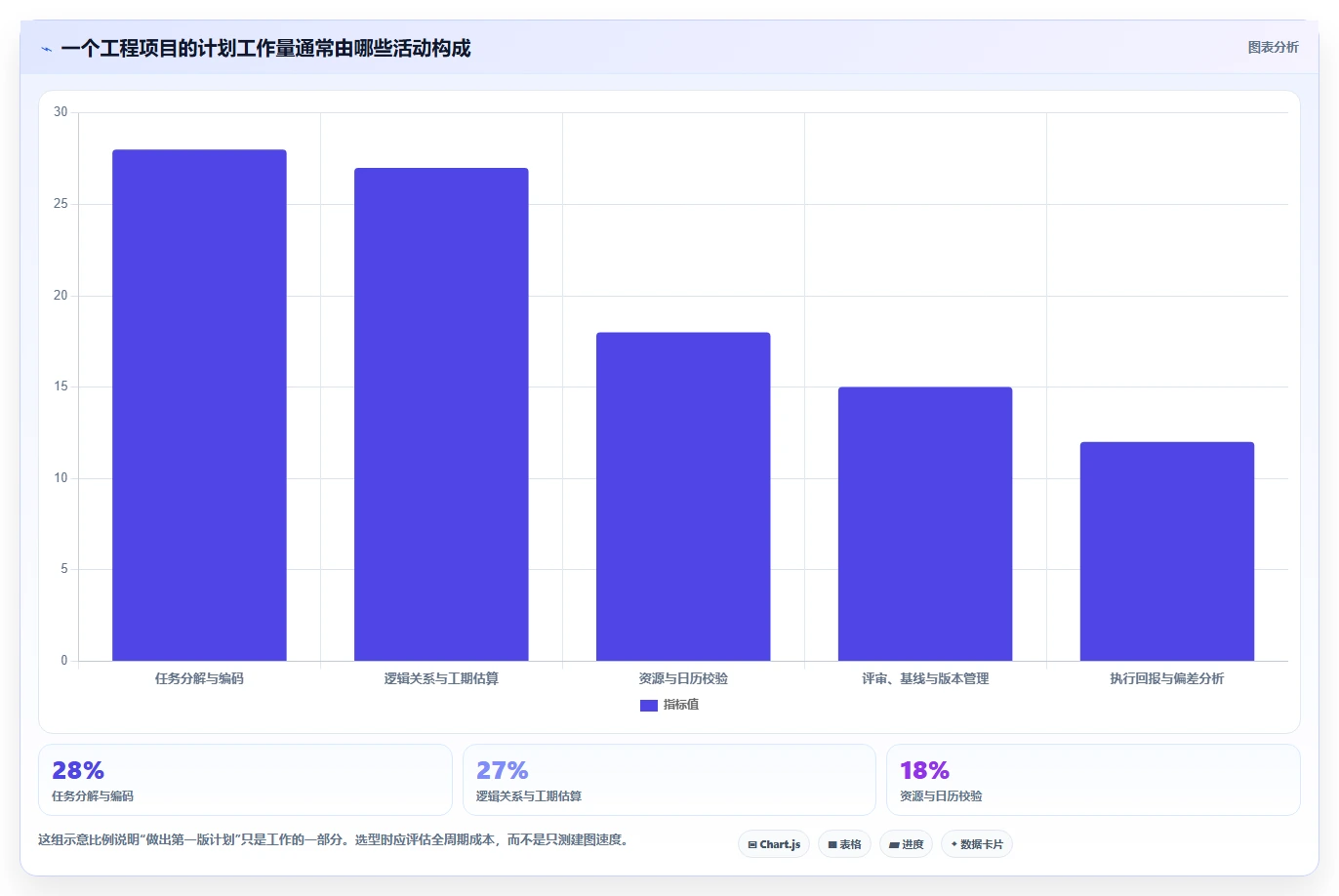Open the 18% 资源与日历校验 card
This screenshot has height=896, width=1339.
click(1093, 780)
